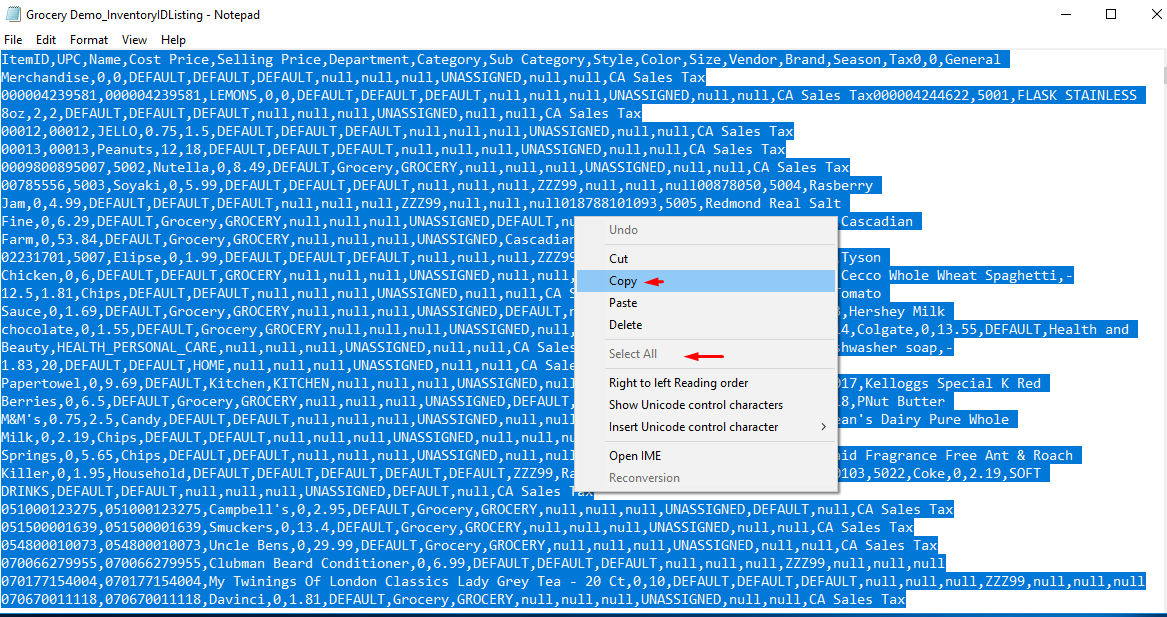Choose Delete in the context menu

click(706, 325)
